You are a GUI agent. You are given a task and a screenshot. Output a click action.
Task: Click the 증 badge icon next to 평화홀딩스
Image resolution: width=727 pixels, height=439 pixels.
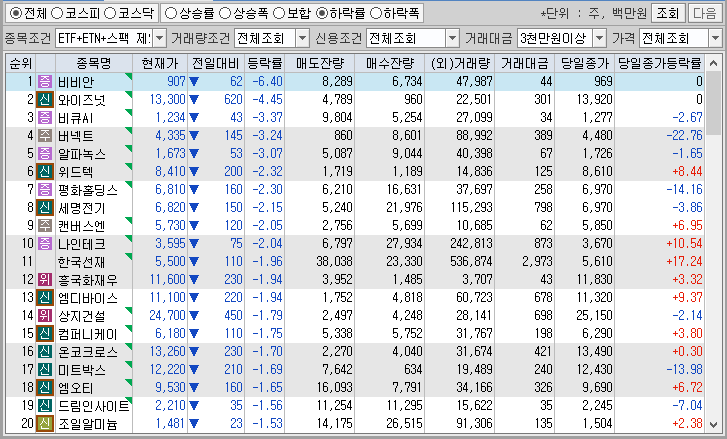click(x=45, y=190)
